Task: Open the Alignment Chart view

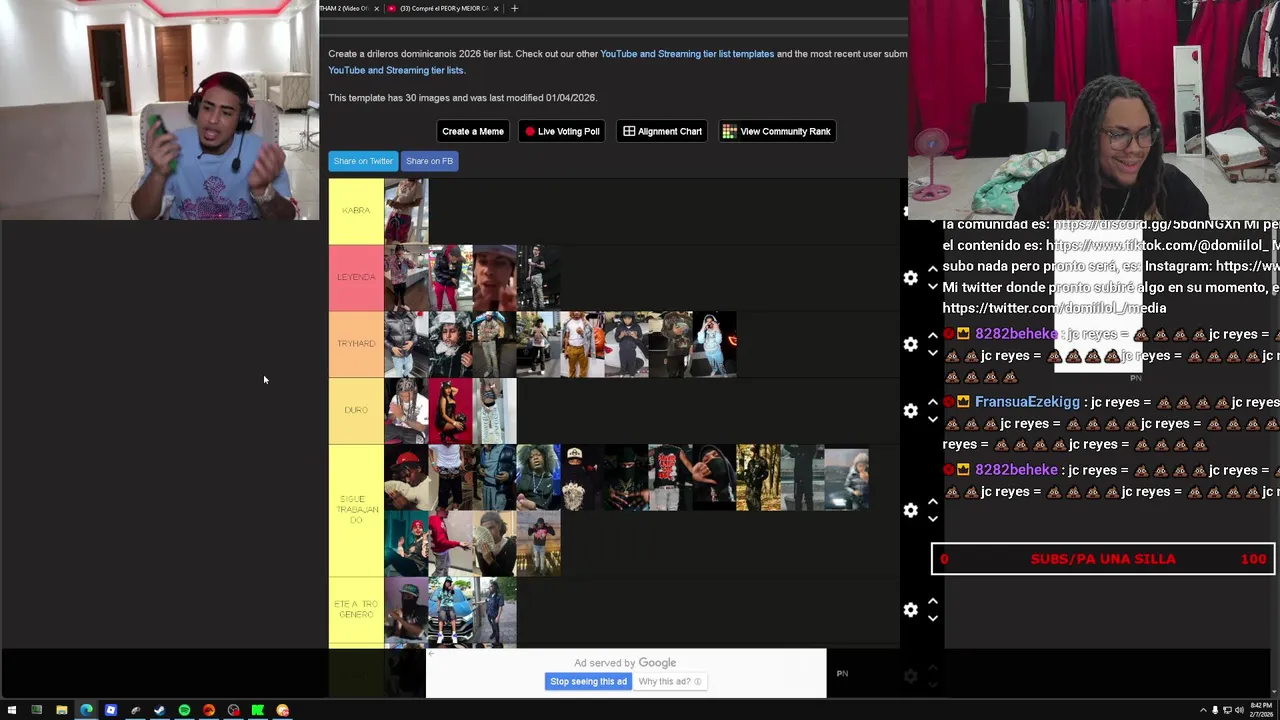Action: (x=662, y=131)
